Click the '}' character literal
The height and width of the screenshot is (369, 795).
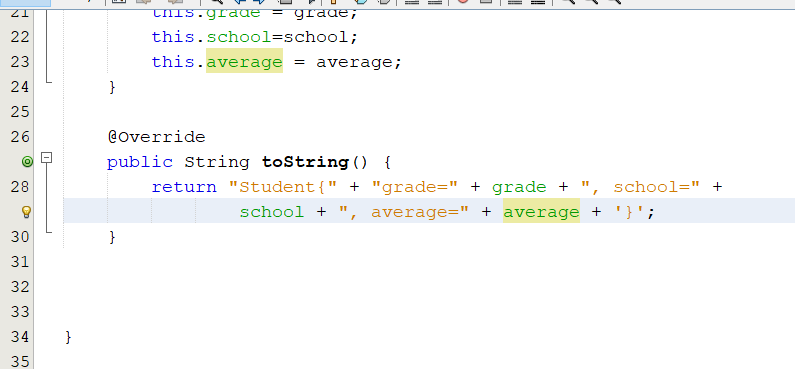click(630, 212)
